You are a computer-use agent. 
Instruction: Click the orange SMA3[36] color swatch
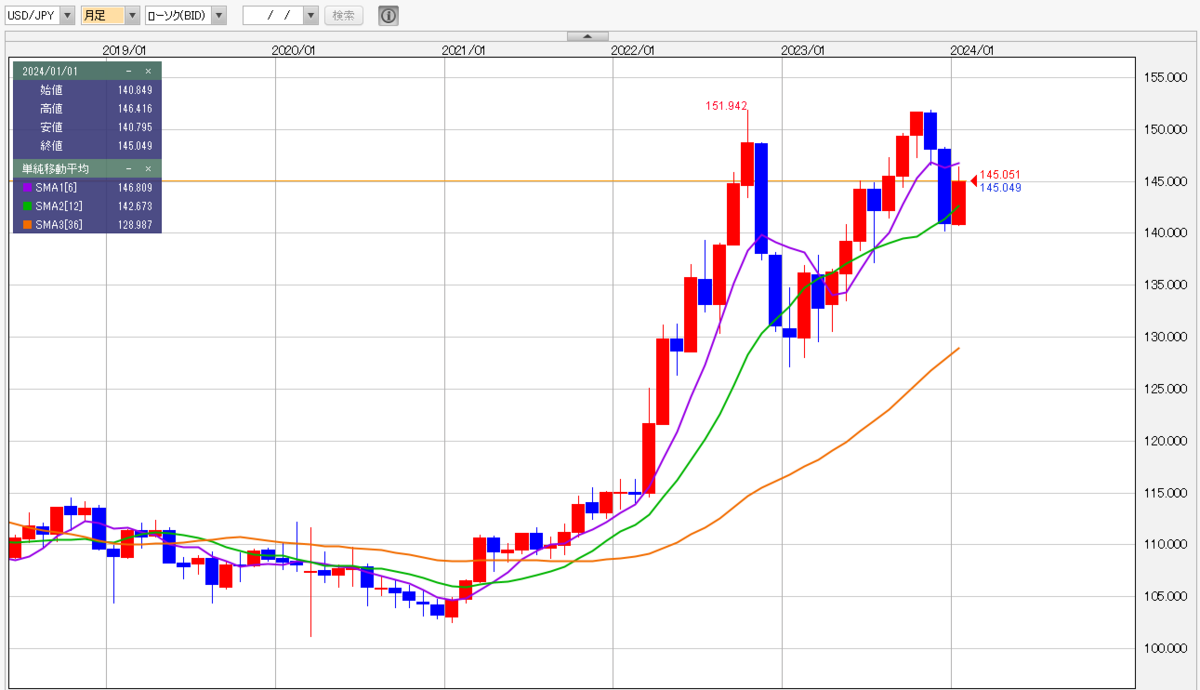[x=27, y=225]
